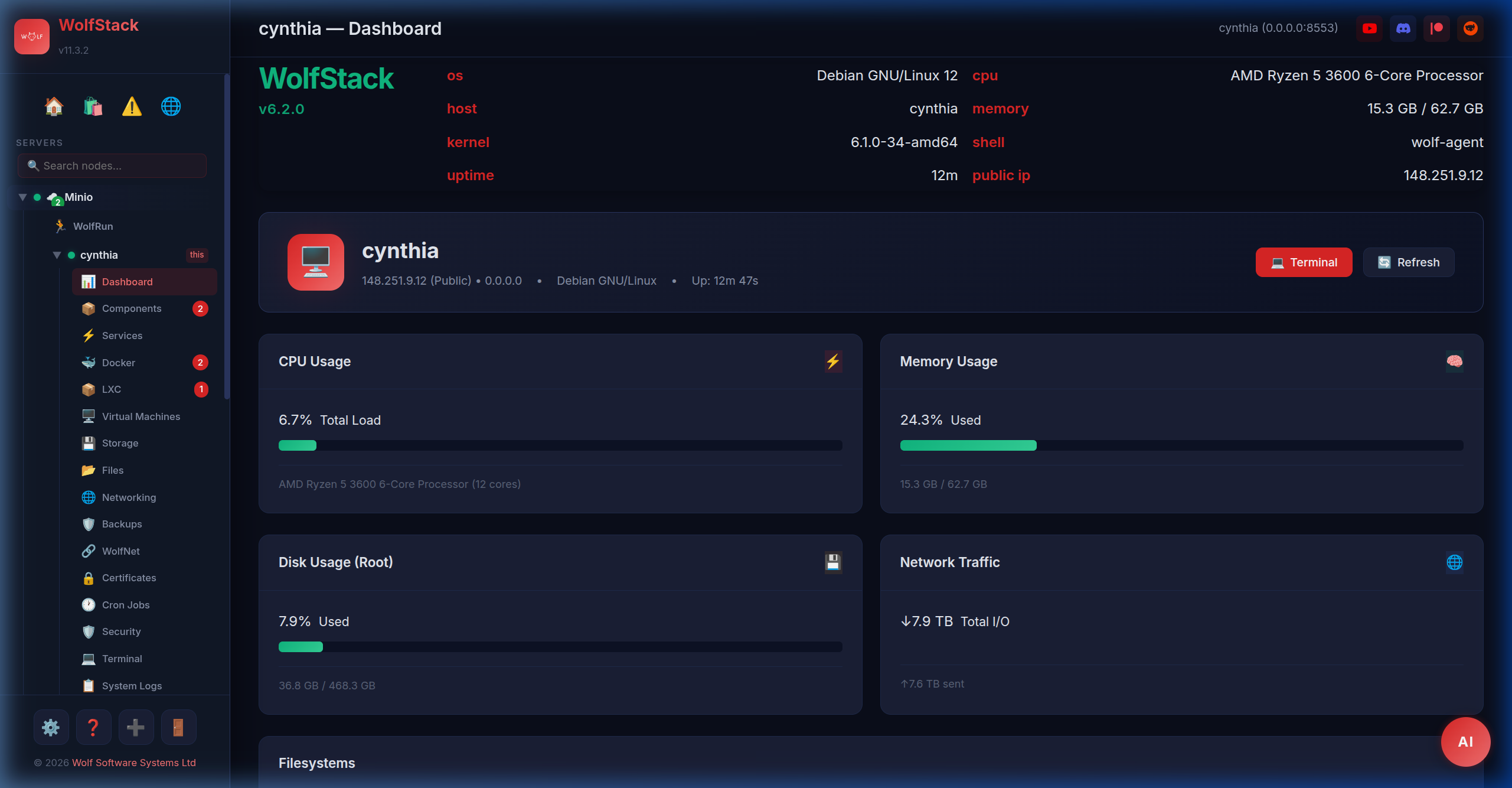
Task: Open the Certificates menu item
Action: [144, 578]
